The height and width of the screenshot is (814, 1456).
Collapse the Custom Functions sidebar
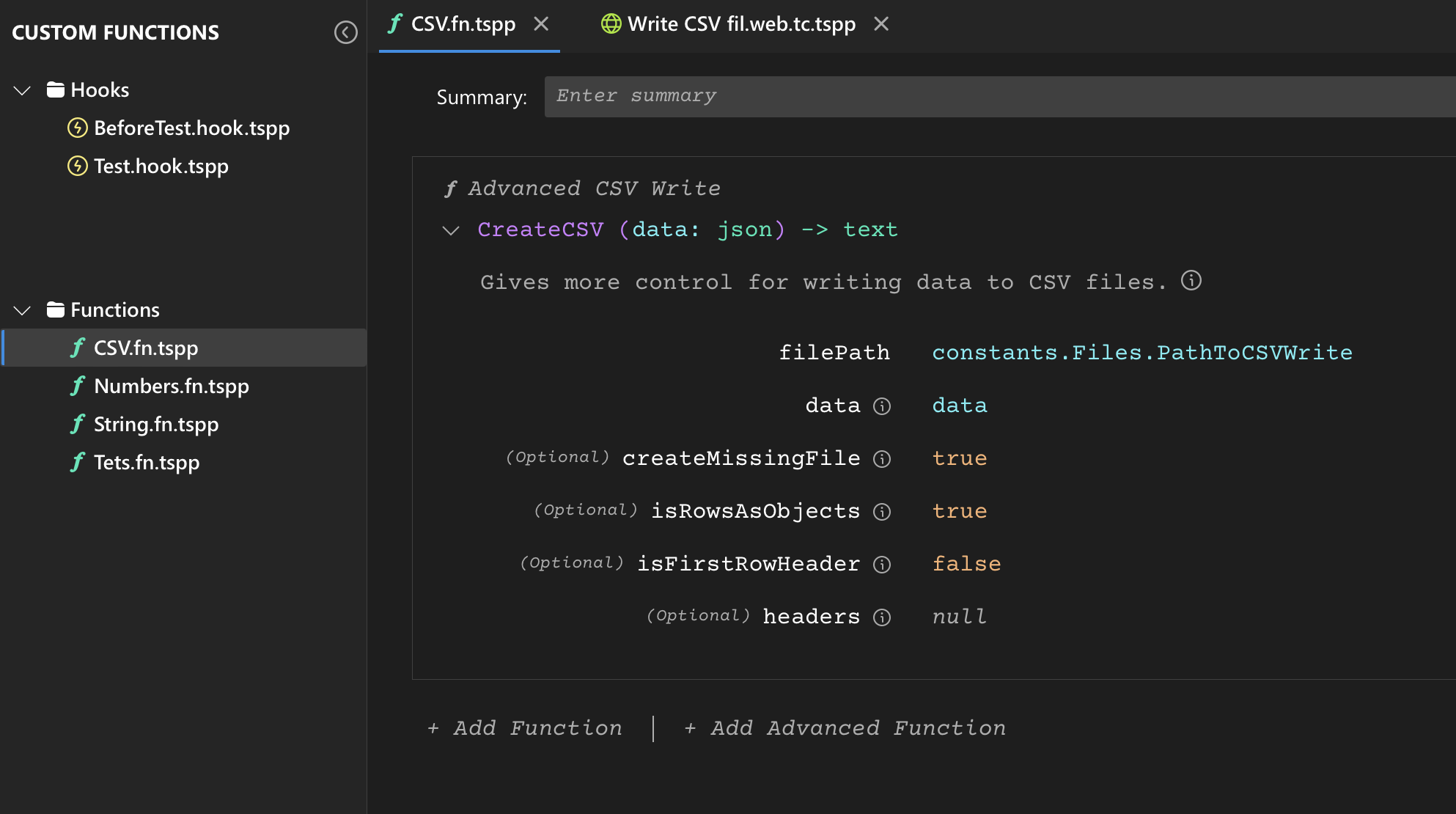click(x=345, y=32)
